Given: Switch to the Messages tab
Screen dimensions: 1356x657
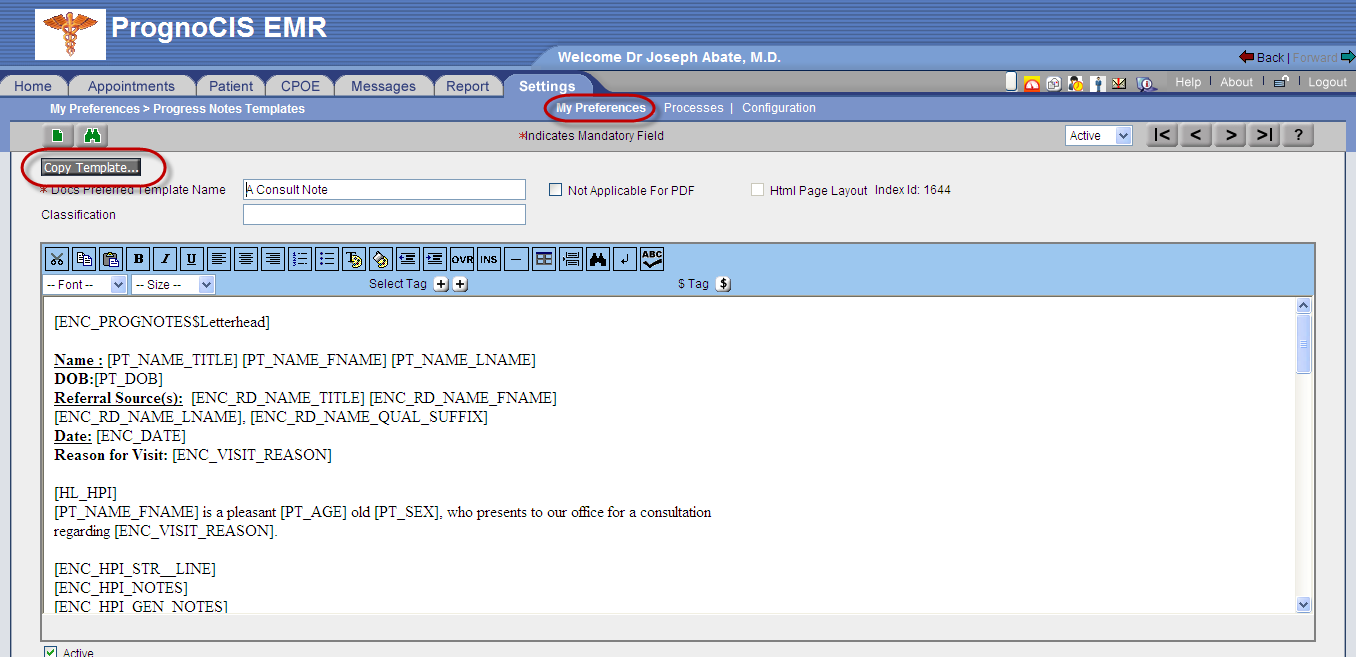Looking at the screenshot, I should (x=383, y=86).
